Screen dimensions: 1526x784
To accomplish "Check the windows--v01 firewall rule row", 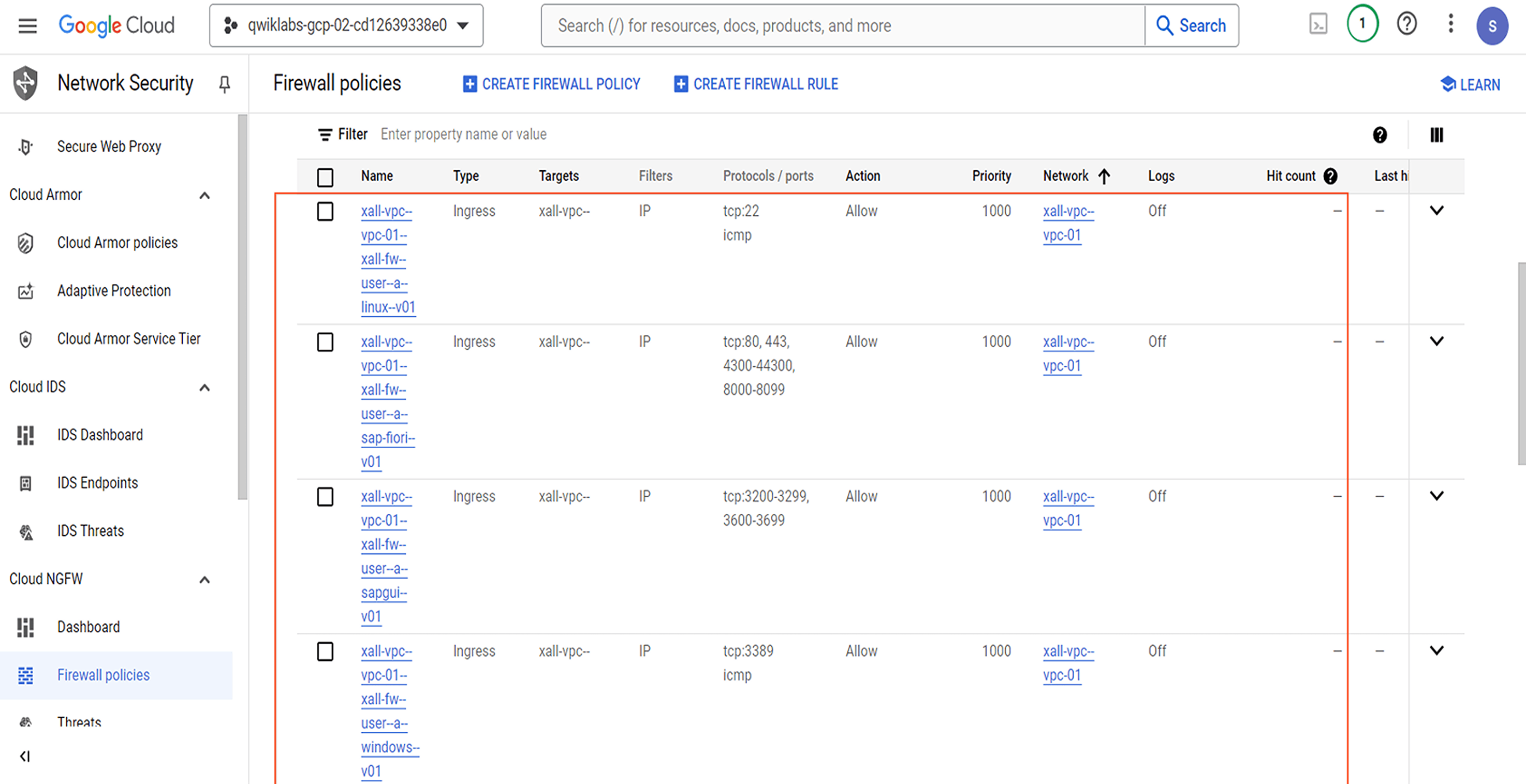I will click(x=325, y=652).
